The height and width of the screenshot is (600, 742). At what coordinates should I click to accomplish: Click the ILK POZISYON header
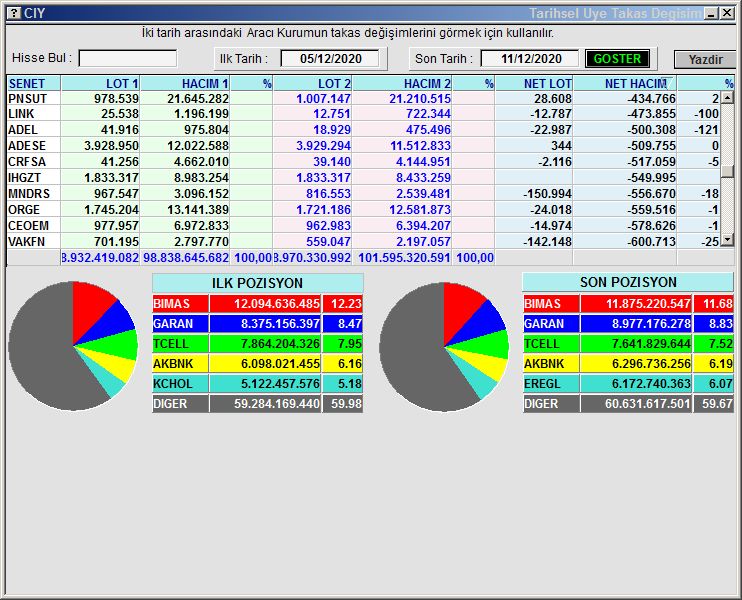point(257,283)
